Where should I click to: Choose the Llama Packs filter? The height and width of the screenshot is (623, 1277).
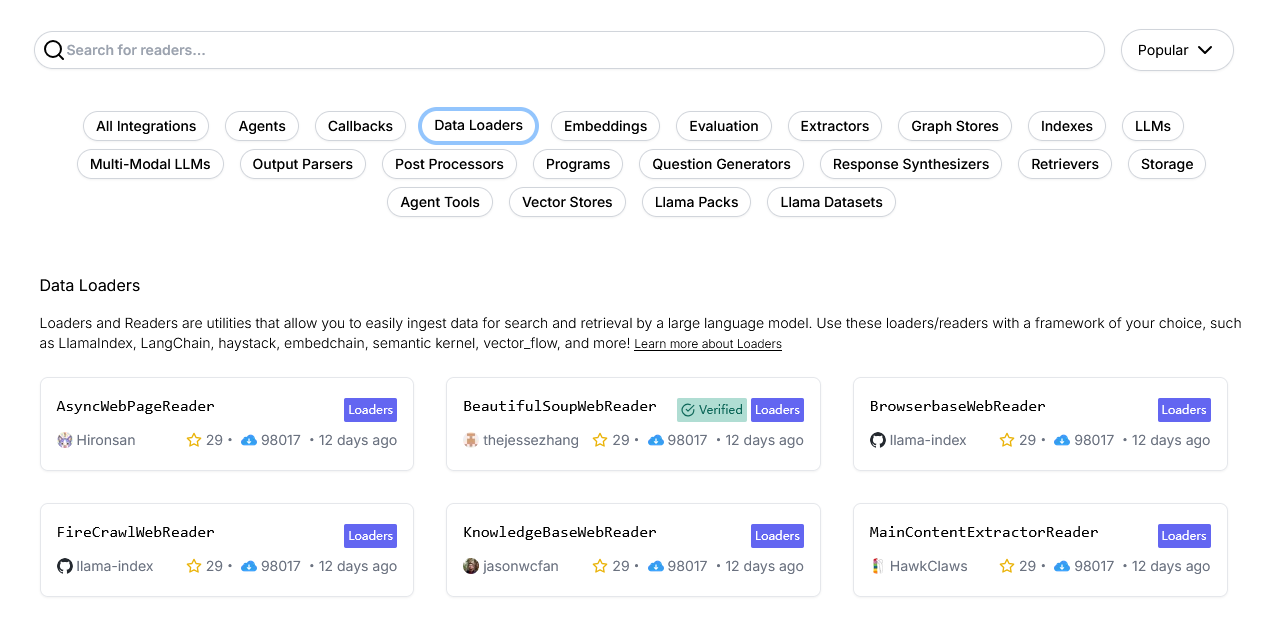pos(696,202)
